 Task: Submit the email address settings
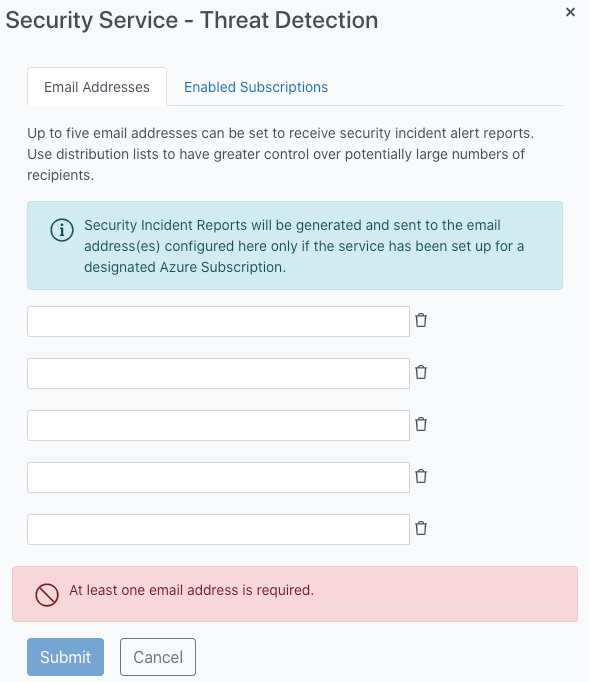(x=65, y=657)
